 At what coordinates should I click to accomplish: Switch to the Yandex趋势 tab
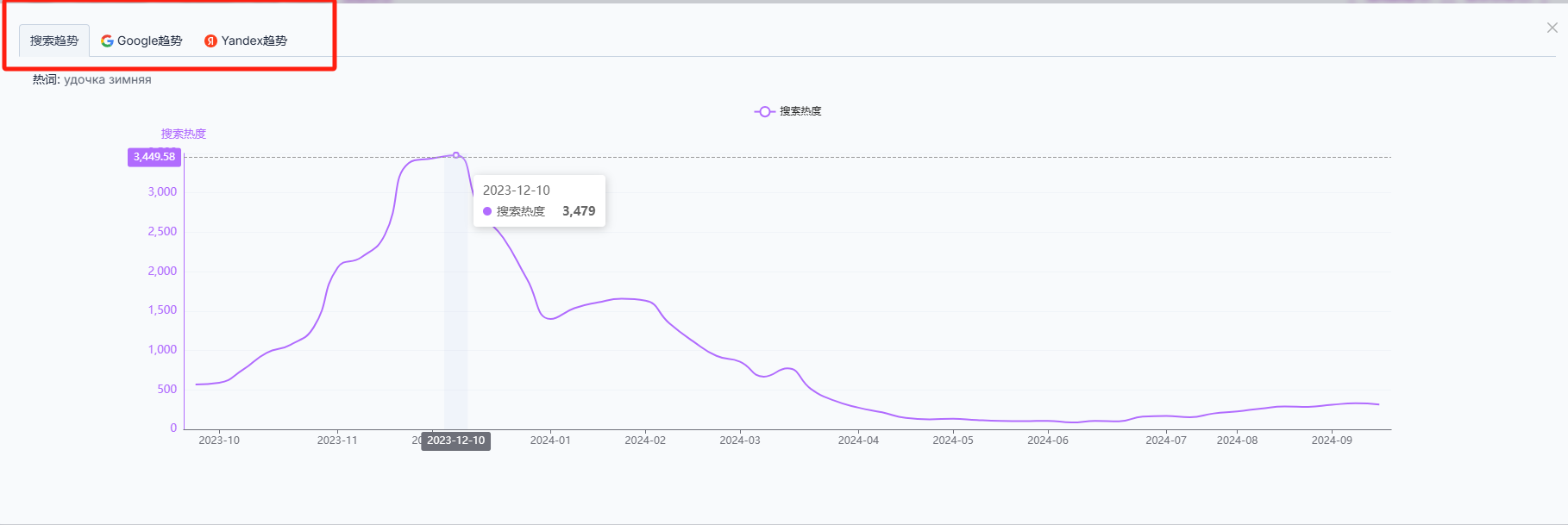[246, 41]
